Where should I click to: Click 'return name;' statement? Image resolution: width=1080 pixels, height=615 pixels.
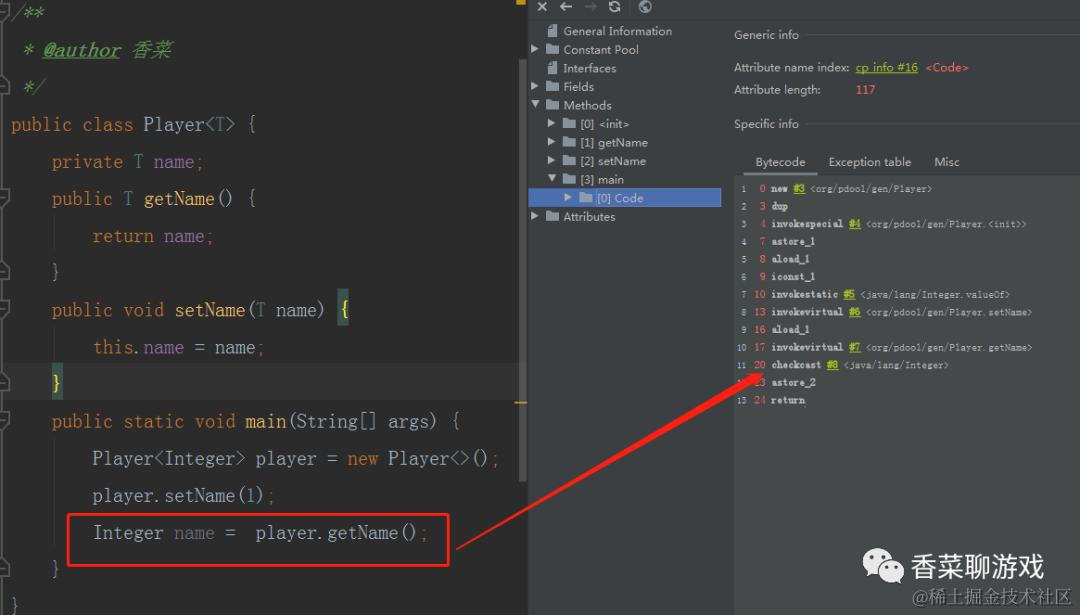coord(153,236)
